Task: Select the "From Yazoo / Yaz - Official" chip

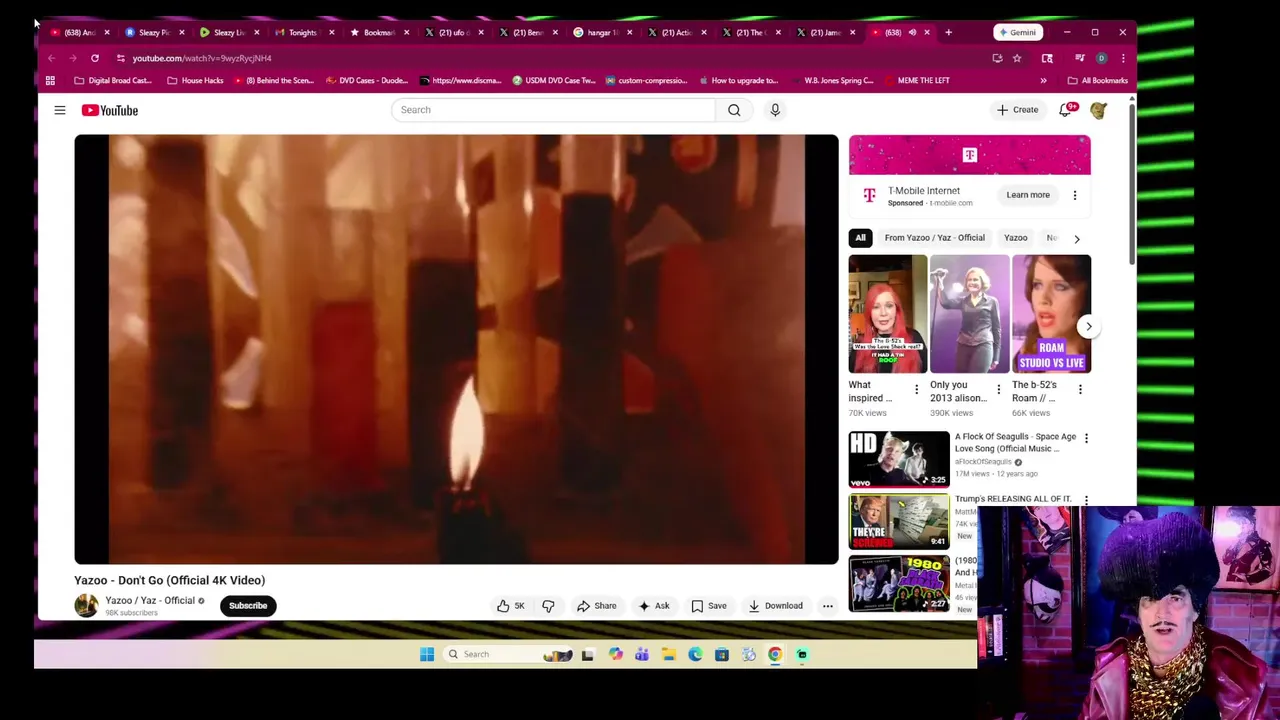Action: 934,238
